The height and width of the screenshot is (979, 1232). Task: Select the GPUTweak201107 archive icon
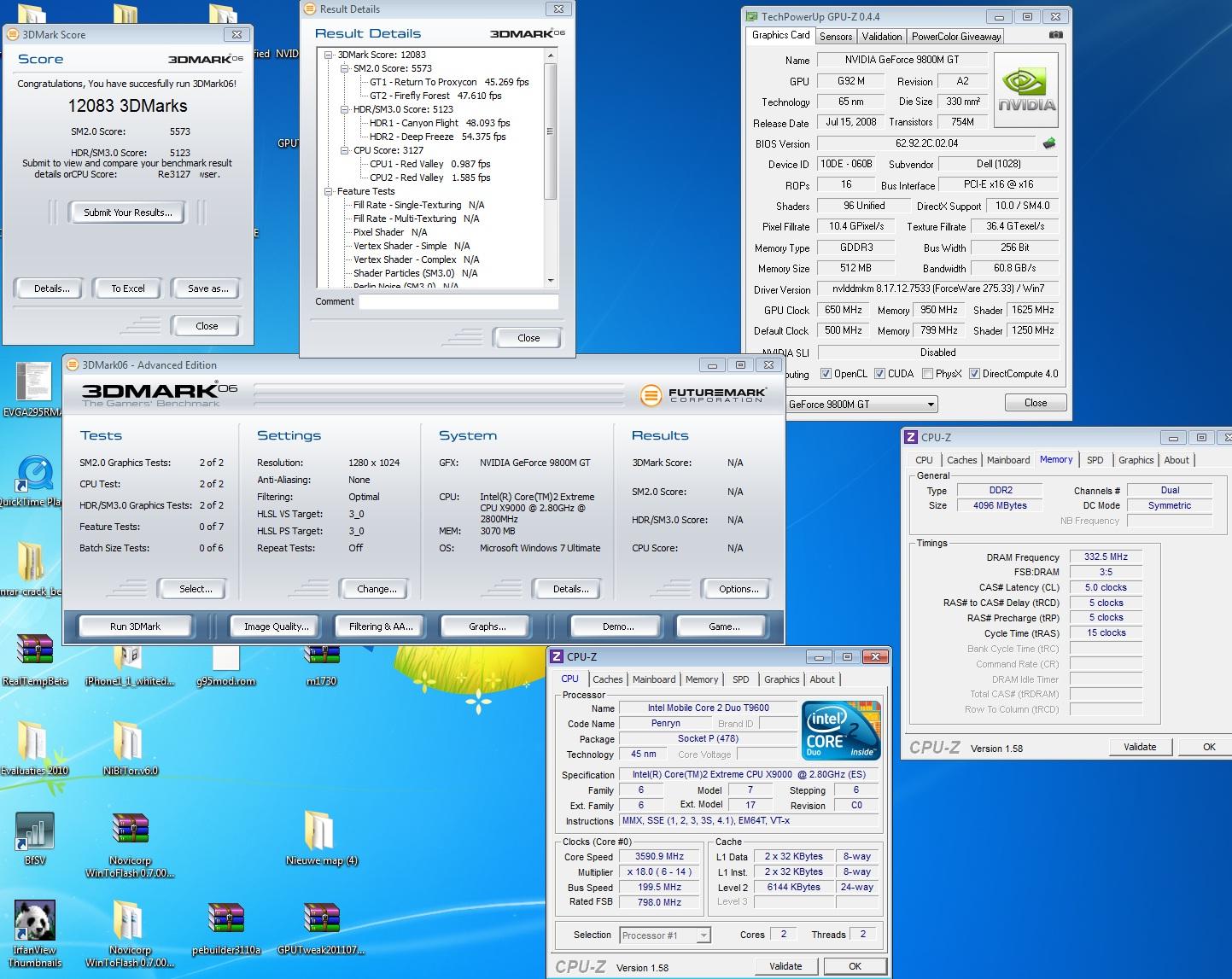coord(321,920)
